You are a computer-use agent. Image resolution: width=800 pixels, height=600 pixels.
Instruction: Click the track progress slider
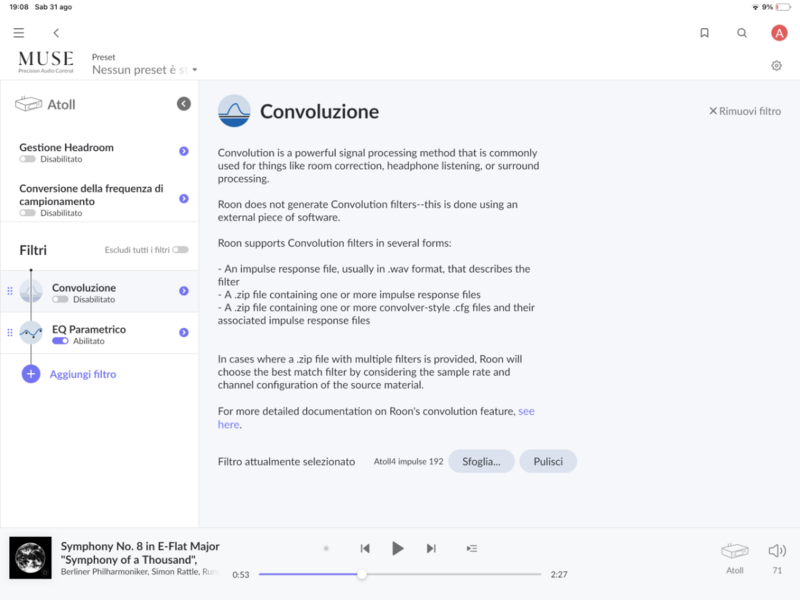(x=400, y=574)
